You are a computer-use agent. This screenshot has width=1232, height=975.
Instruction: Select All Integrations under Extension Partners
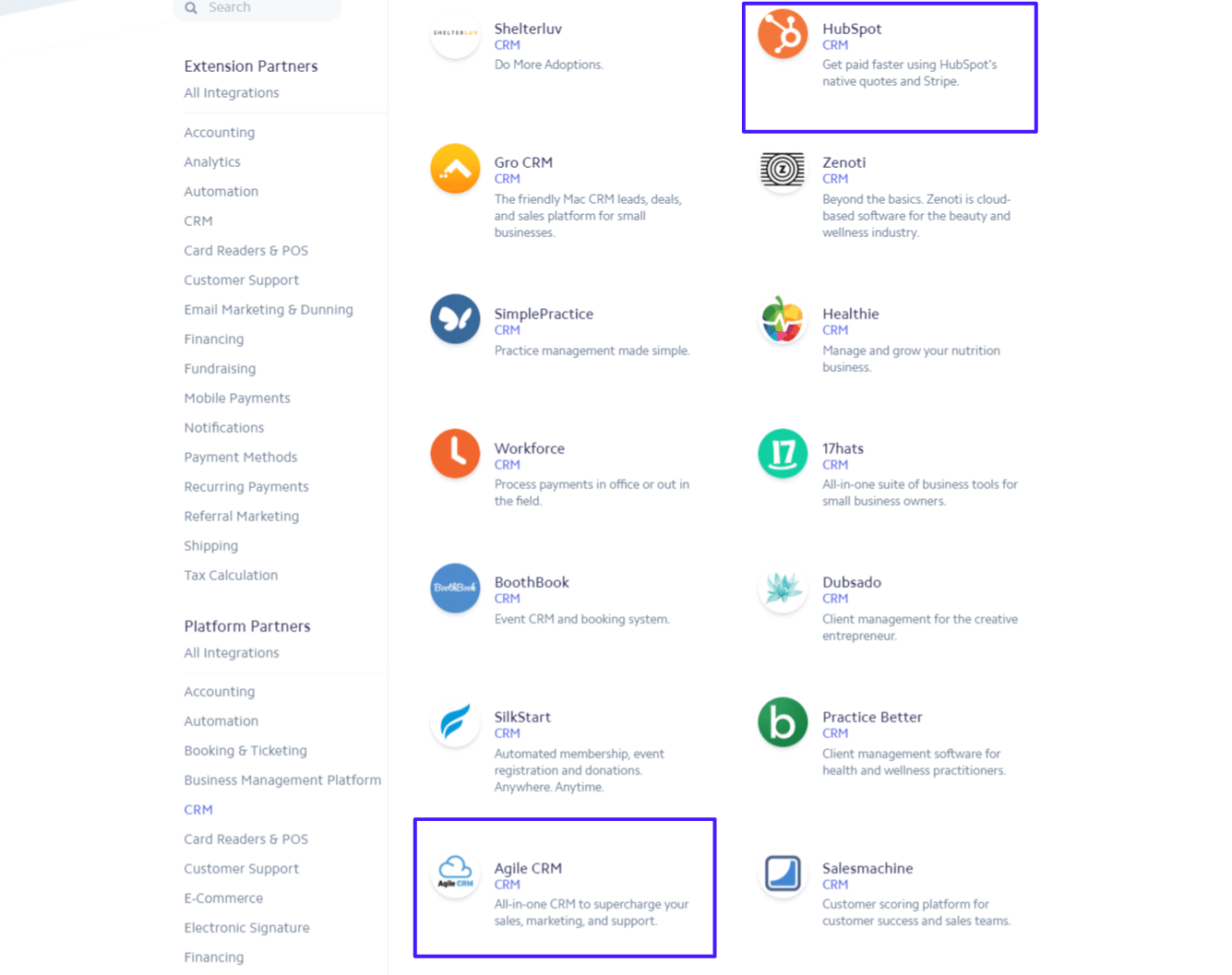(232, 93)
